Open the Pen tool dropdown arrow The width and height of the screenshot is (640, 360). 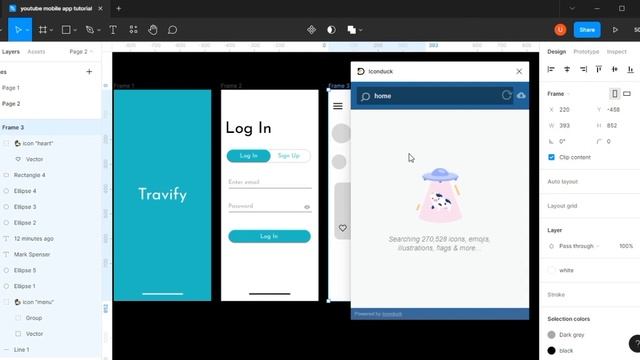click(98, 30)
